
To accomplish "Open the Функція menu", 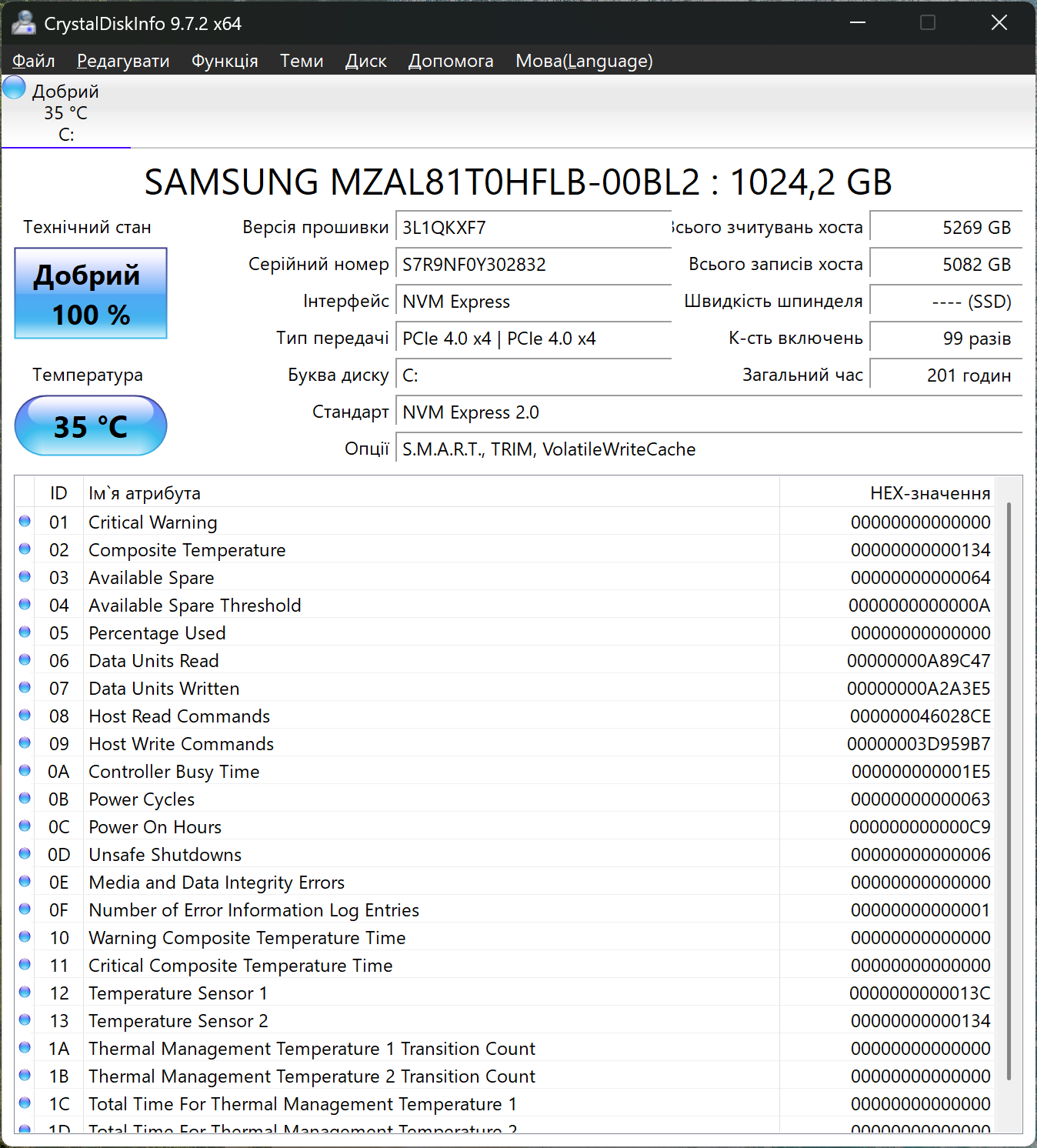I will pos(225,61).
